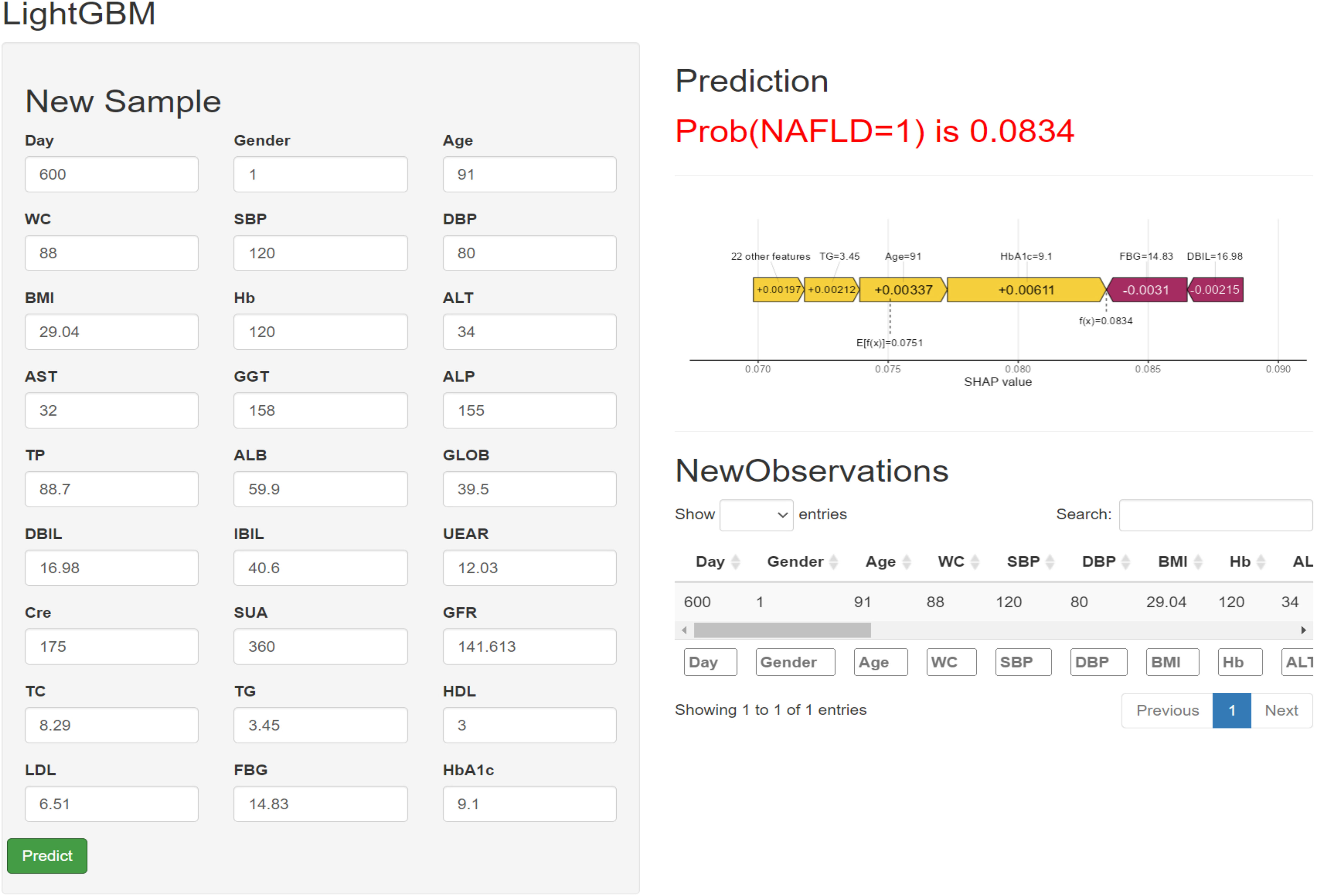Click the FBG input showing 14.83
This screenshot has height=896, width=1318.
tap(320, 803)
